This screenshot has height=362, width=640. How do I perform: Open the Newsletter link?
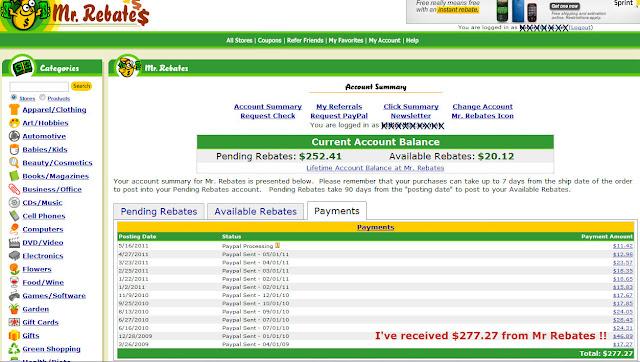click(411, 116)
